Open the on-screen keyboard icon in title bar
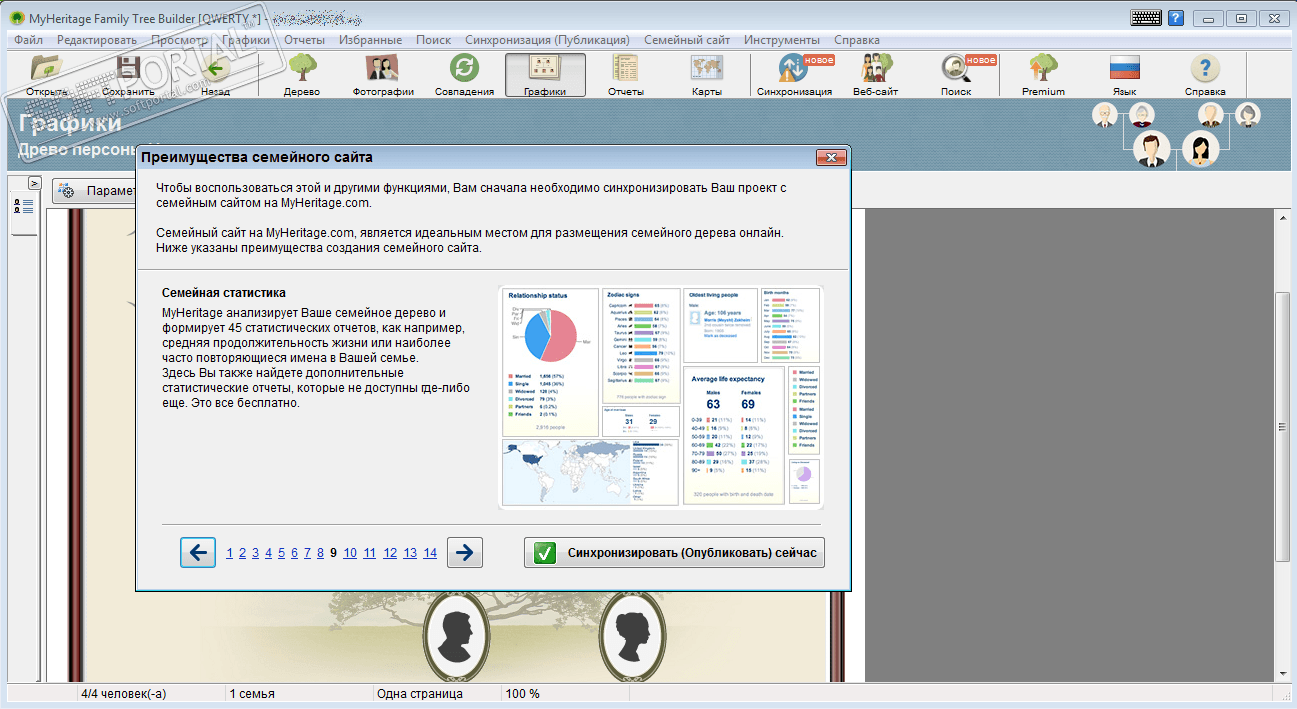Viewport: 1297px width, 709px height. 1146,17
